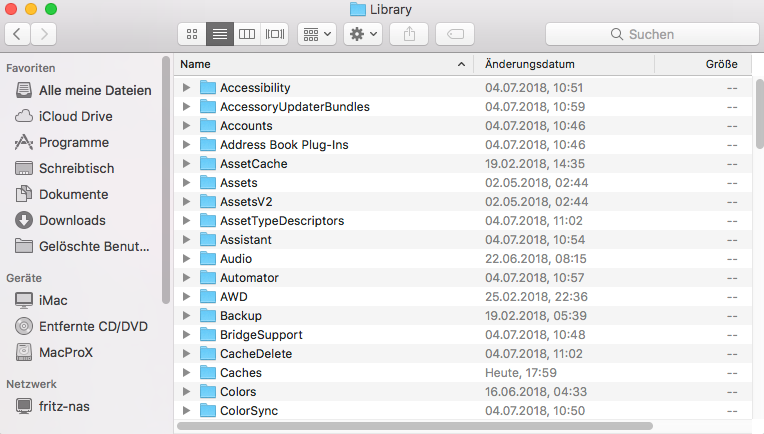
Task: Click the date 22.06.2018, 08:15
Action: [x=535, y=259]
